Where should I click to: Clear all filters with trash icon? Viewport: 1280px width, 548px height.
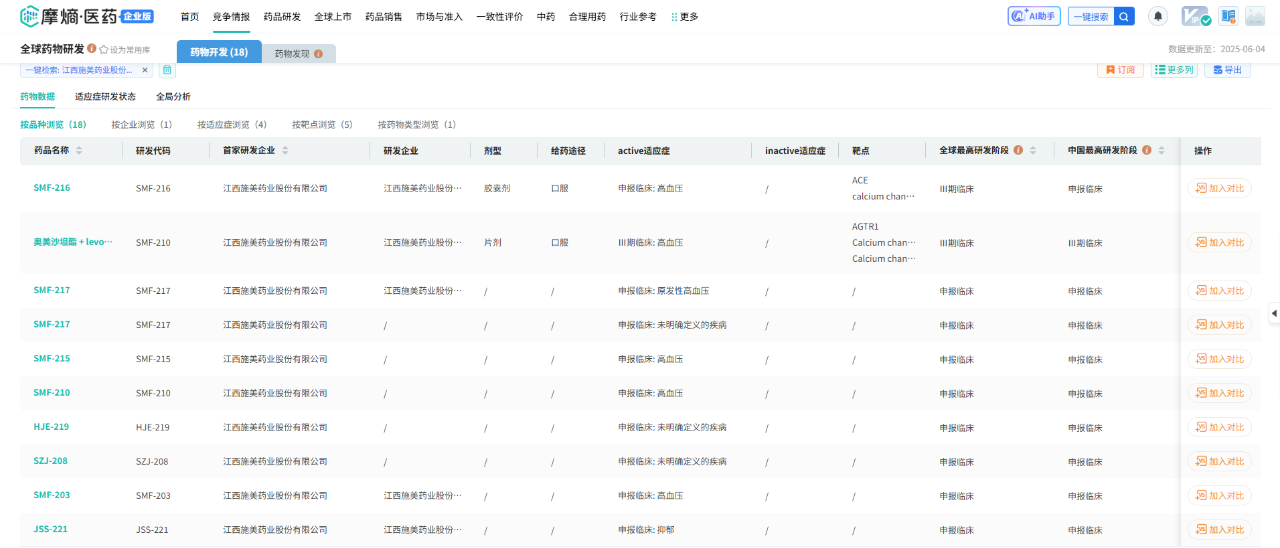[x=167, y=70]
